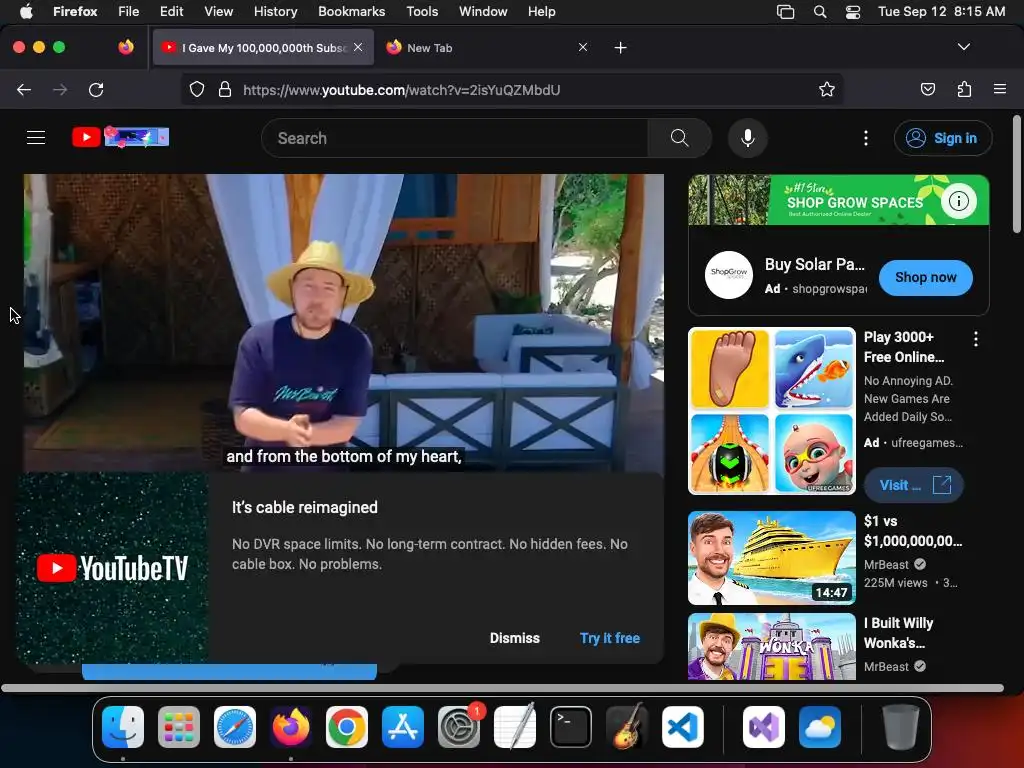This screenshot has width=1024, height=768.
Task: Bookmark this page with star icon
Action: tap(826, 89)
